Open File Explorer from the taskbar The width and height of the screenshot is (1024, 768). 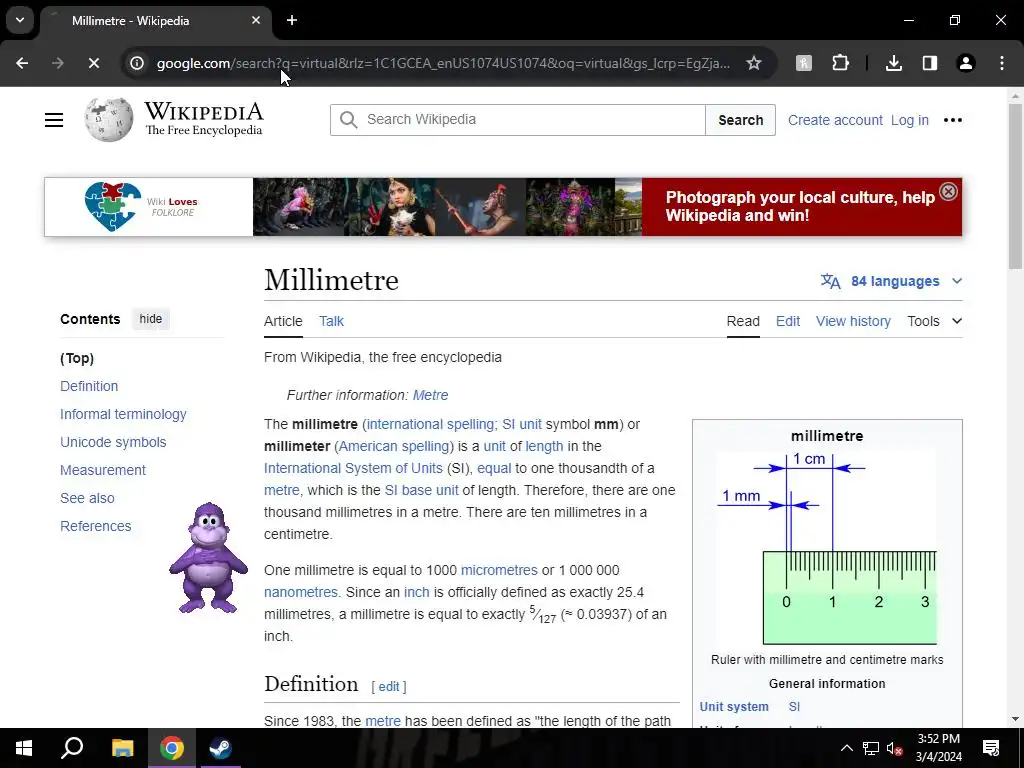122,748
